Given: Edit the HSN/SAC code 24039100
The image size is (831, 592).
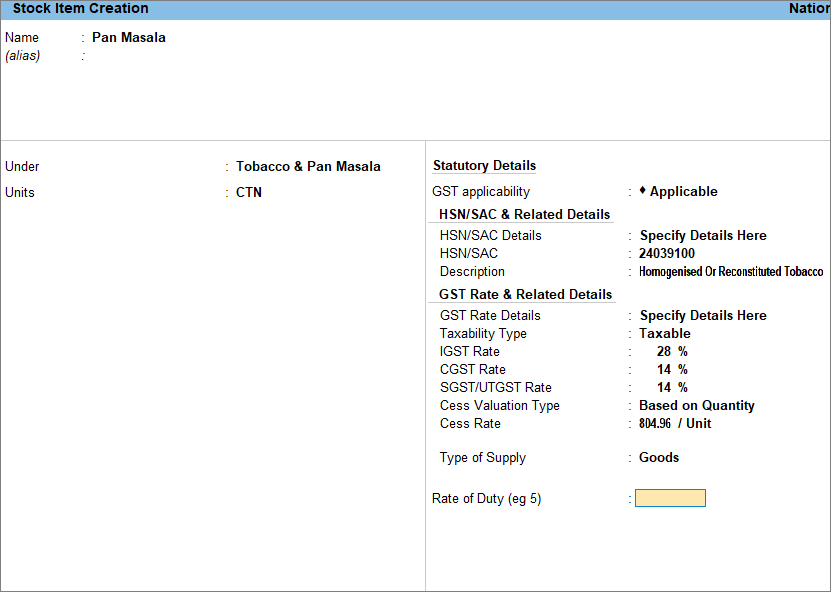Looking at the screenshot, I should (x=667, y=253).
